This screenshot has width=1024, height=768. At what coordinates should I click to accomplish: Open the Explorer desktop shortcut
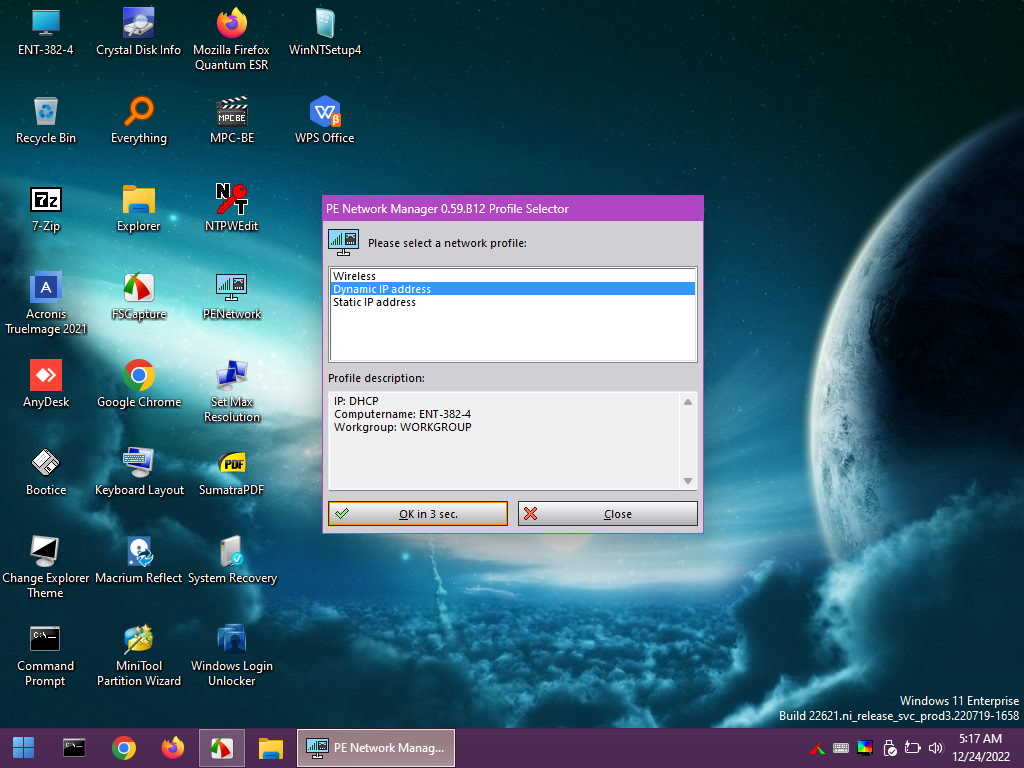pyautogui.click(x=138, y=208)
